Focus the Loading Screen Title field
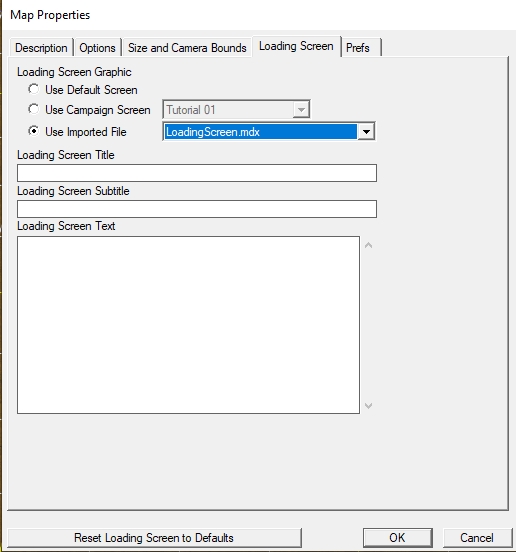 coord(197,173)
